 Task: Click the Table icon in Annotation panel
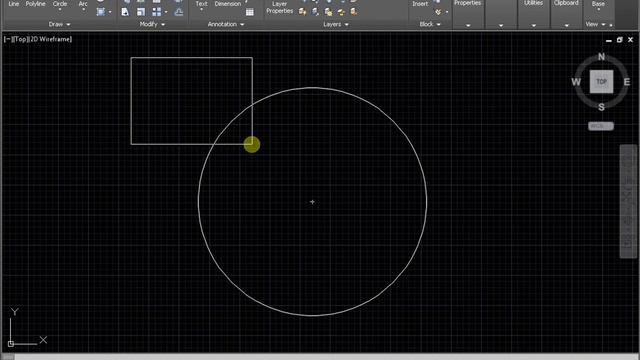pos(250,12)
